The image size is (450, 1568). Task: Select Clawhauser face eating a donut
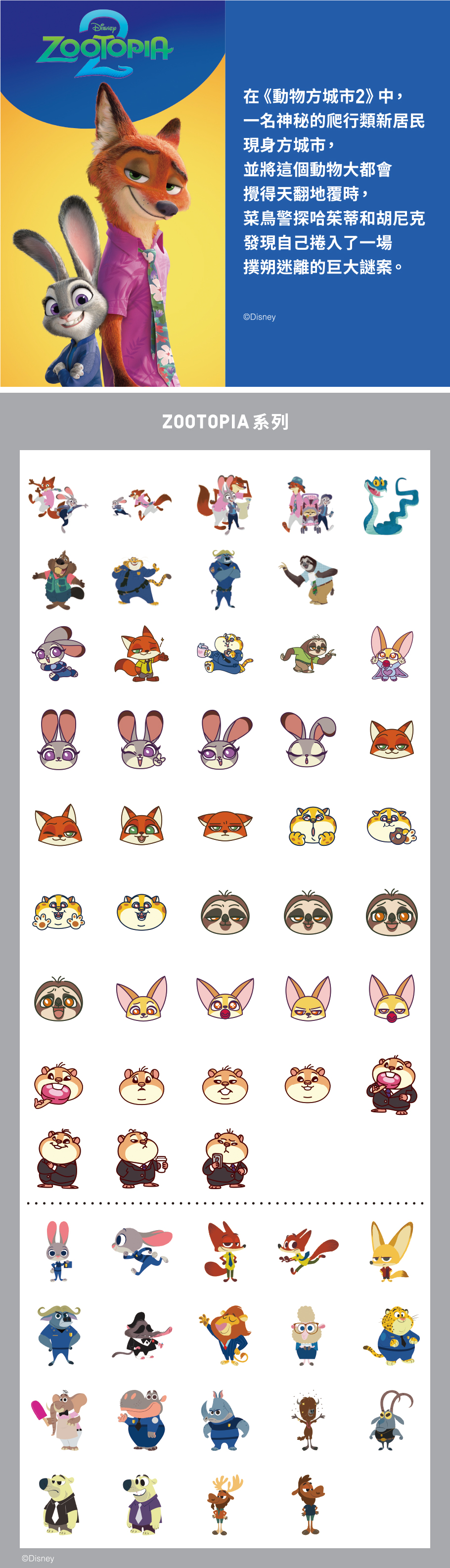tap(392, 826)
